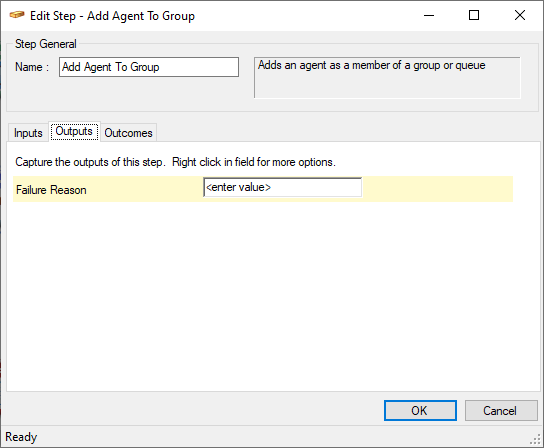Switch to the Inputs tab
This screenshot has height=448, width=544.
(28, 133)
